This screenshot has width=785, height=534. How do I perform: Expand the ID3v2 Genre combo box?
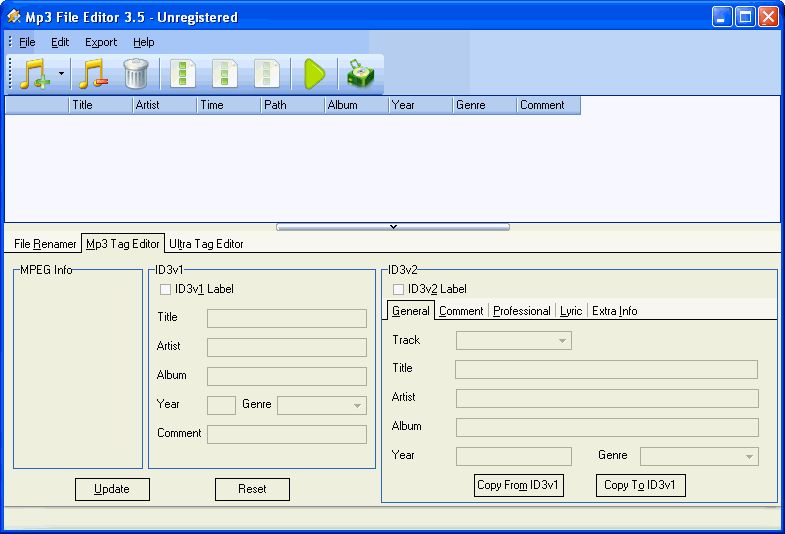pyautogui.click(x=749, y=457)
